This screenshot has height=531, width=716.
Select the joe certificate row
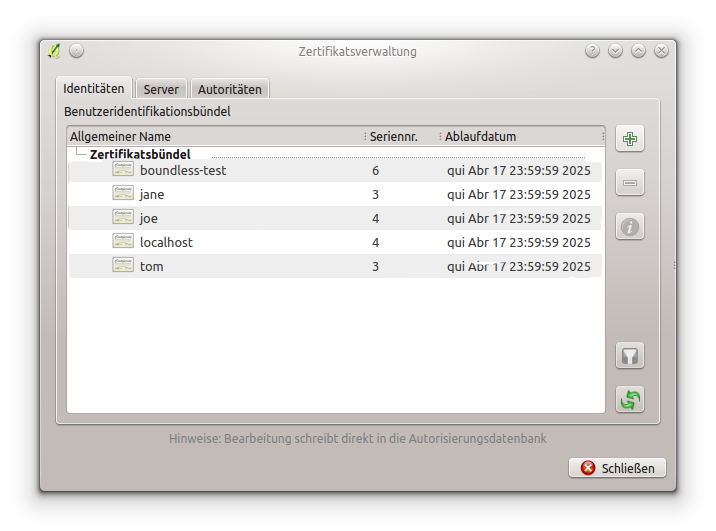[149, 218]
